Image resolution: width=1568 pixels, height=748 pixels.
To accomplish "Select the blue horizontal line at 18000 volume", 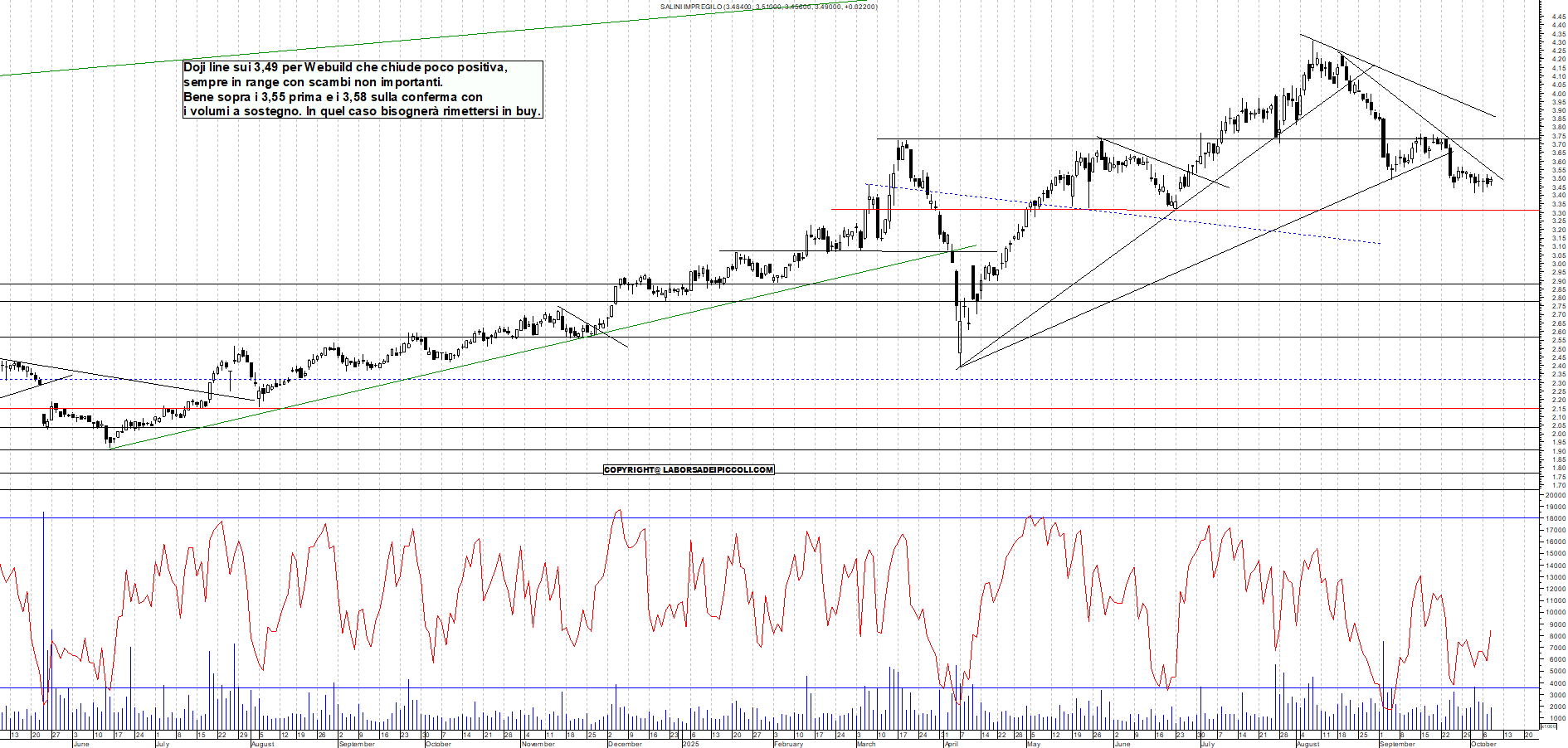I will tap(498, 518).
